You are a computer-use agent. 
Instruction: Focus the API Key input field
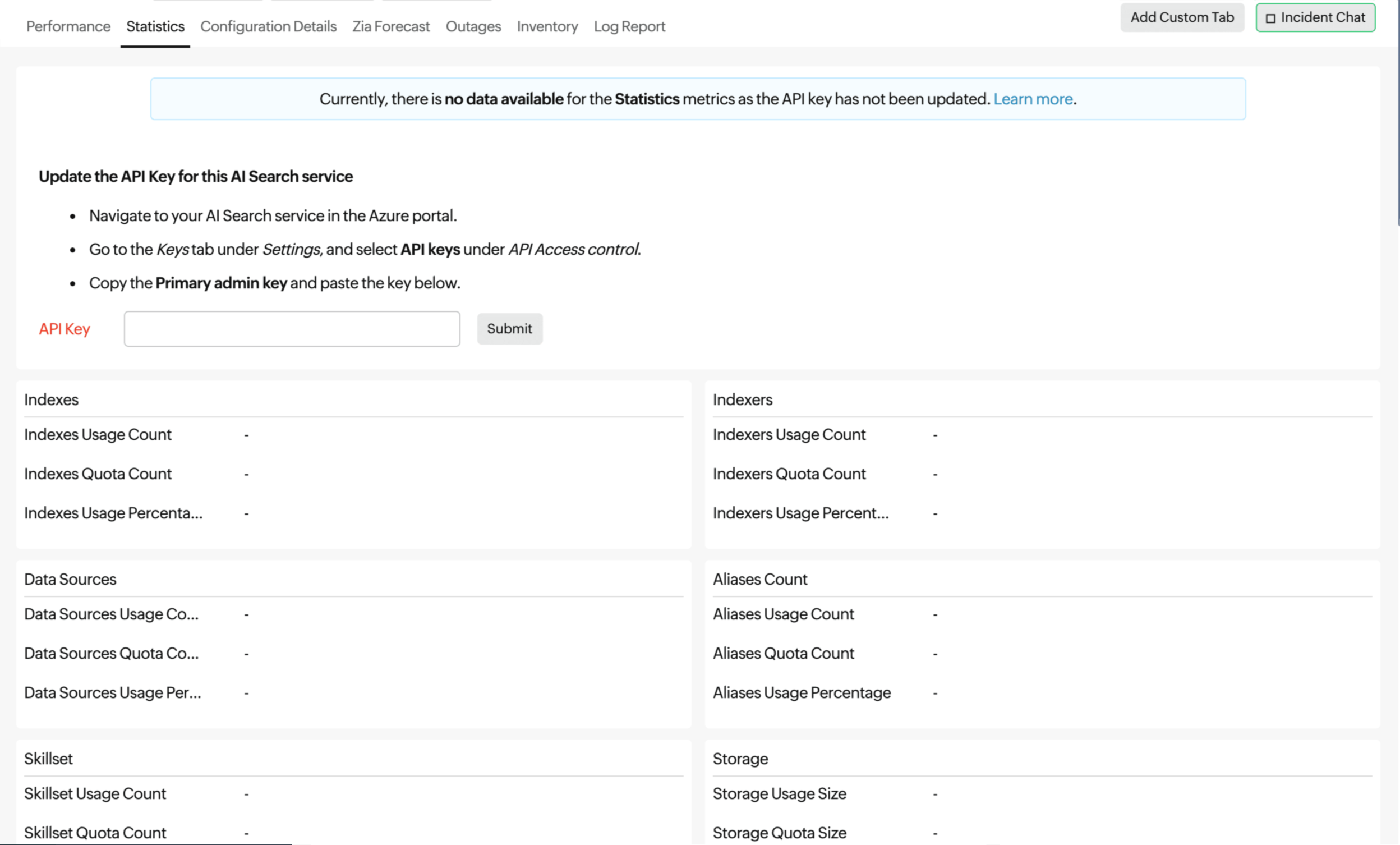(x=292, y=328)
